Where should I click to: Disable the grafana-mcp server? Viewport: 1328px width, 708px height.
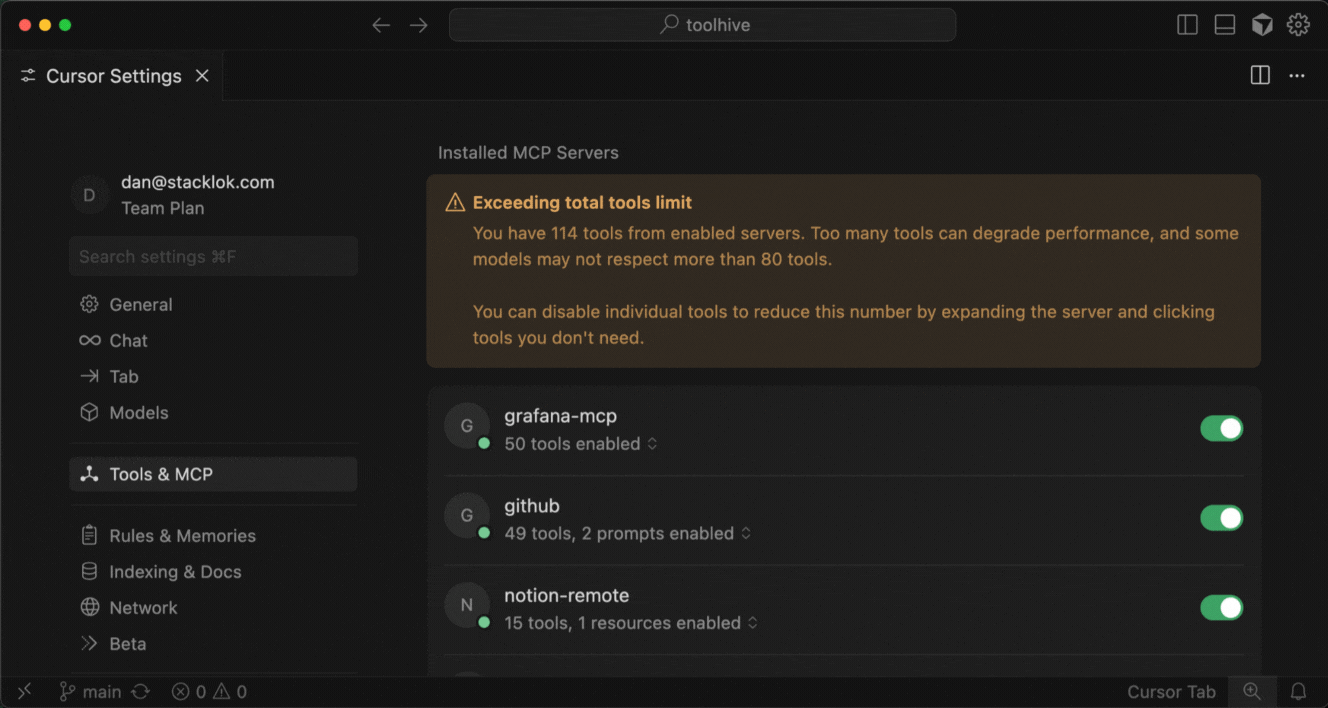pos(1221,427)
